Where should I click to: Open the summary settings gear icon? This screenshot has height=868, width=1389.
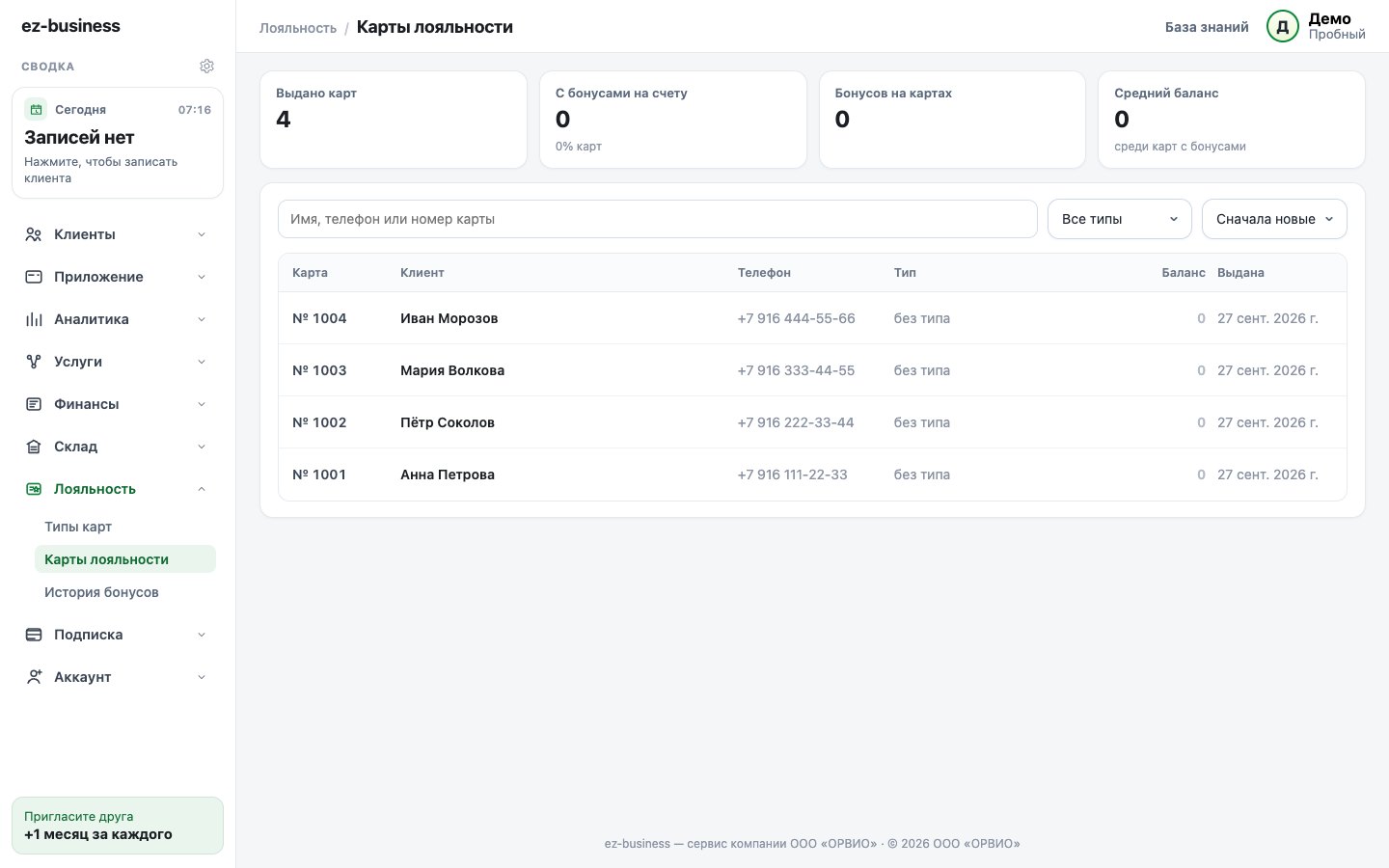[x=206, y=67]
